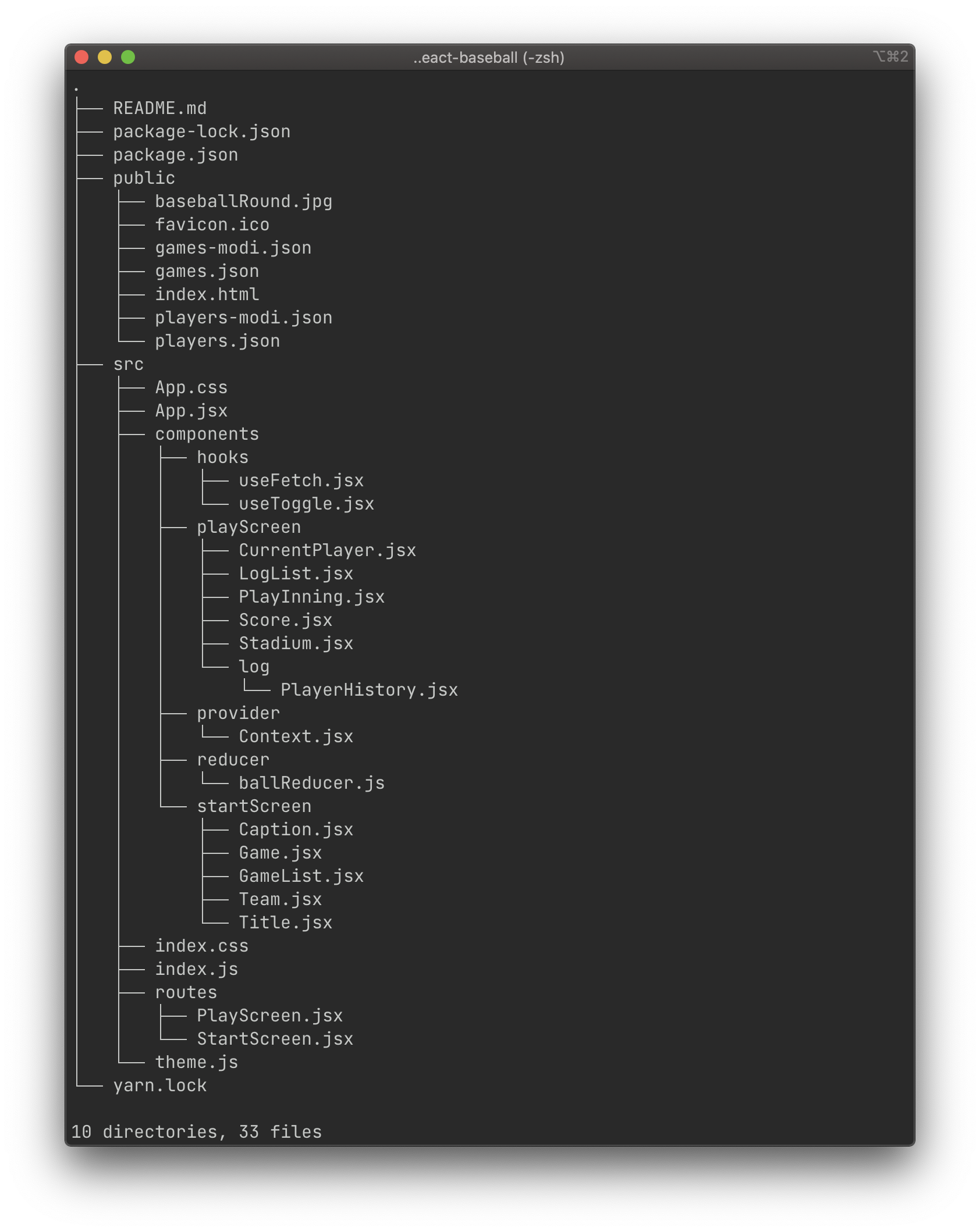Click the public directory name
This screenshot has width=980, height=1232.
pos(144,178)
